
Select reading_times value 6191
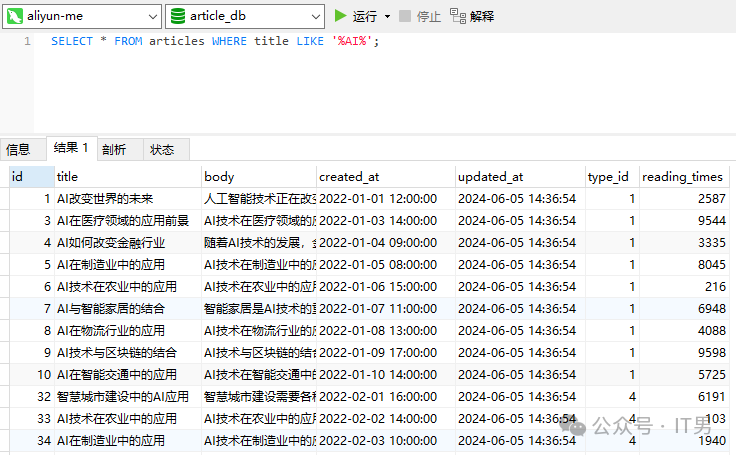tap(684, 397)
